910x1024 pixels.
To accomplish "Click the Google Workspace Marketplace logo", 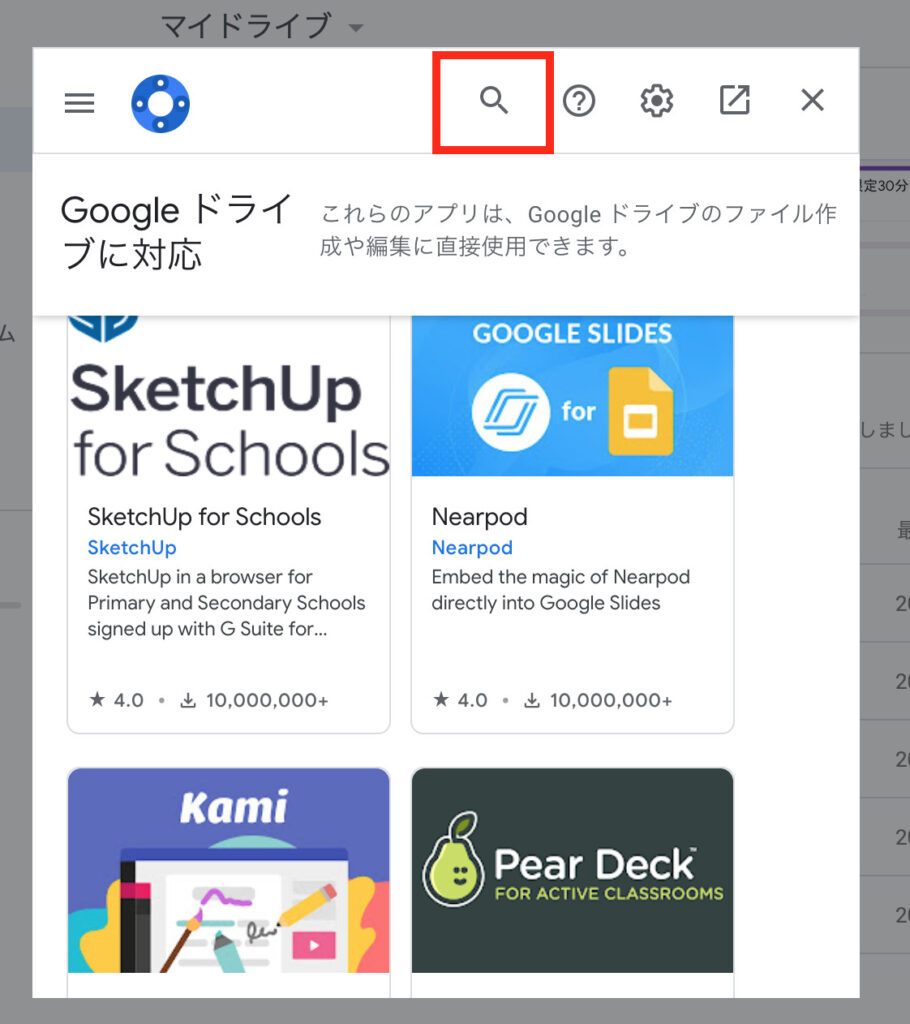I will tap(160, 103).
